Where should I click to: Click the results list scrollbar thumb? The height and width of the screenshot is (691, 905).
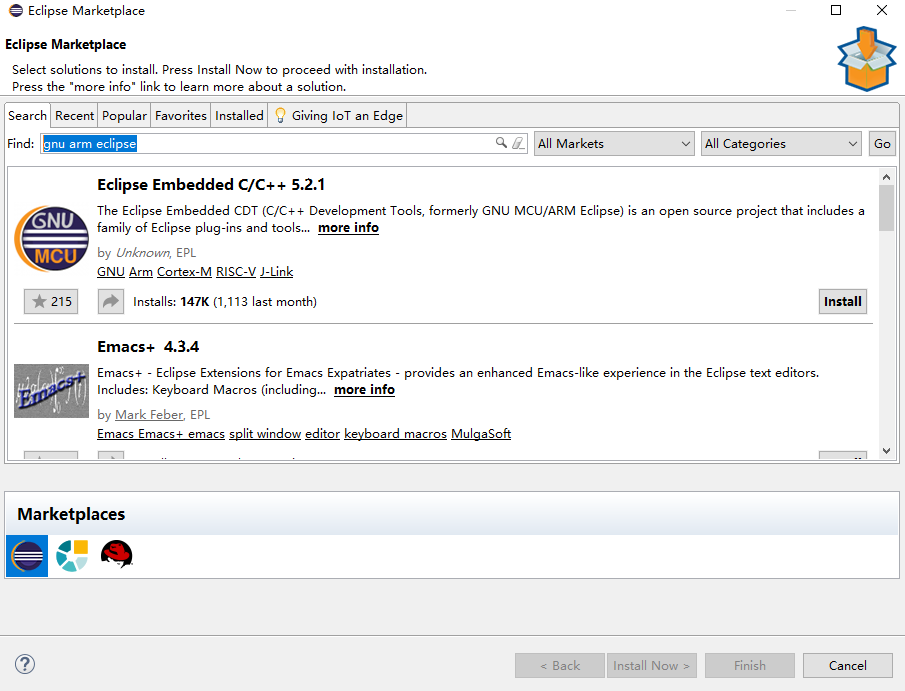pos(887,208)
